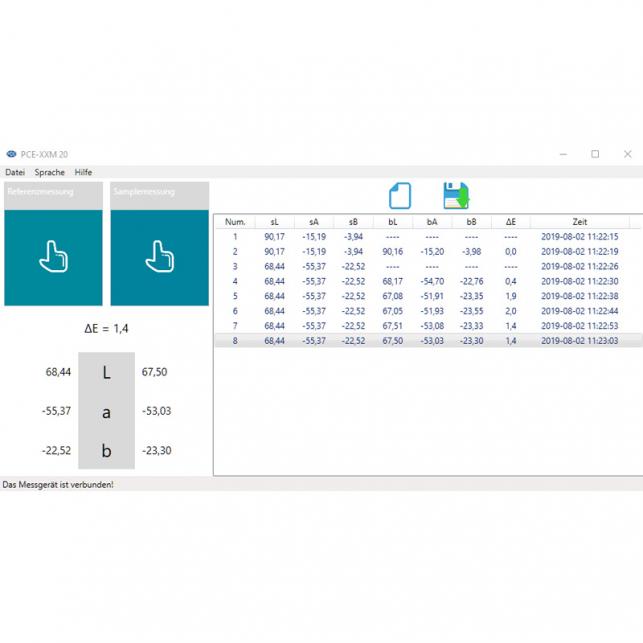Open the Hilfe menu
Image resolution: width=643 pixels, height=643 pixels.
pos(83,172)
